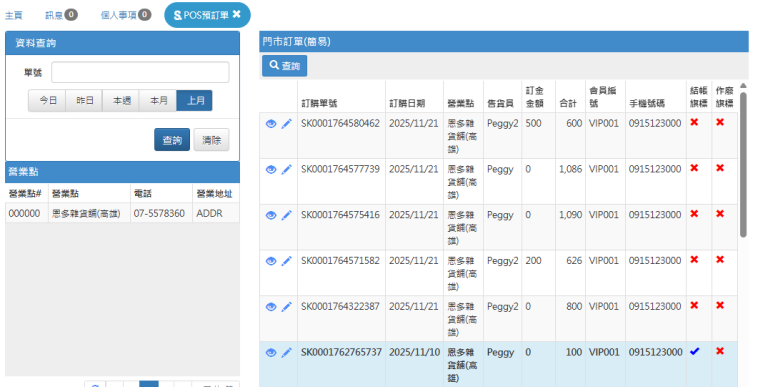This screenshot has width=768, height=387.
Task: Edit order SK0001764322387 with pencil icon
Action: (x=287, y=307)
